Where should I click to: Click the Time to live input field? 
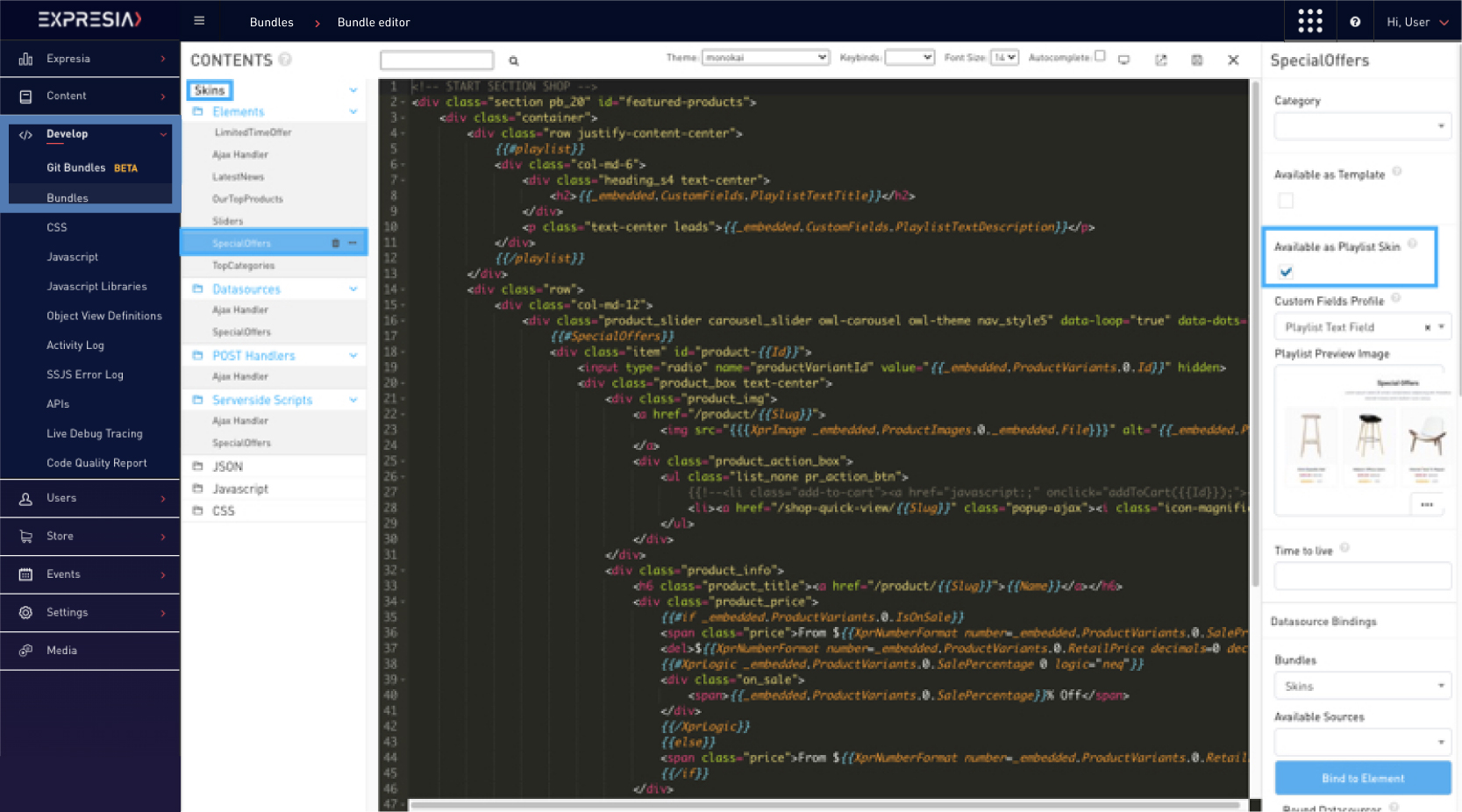[1362, 576]
